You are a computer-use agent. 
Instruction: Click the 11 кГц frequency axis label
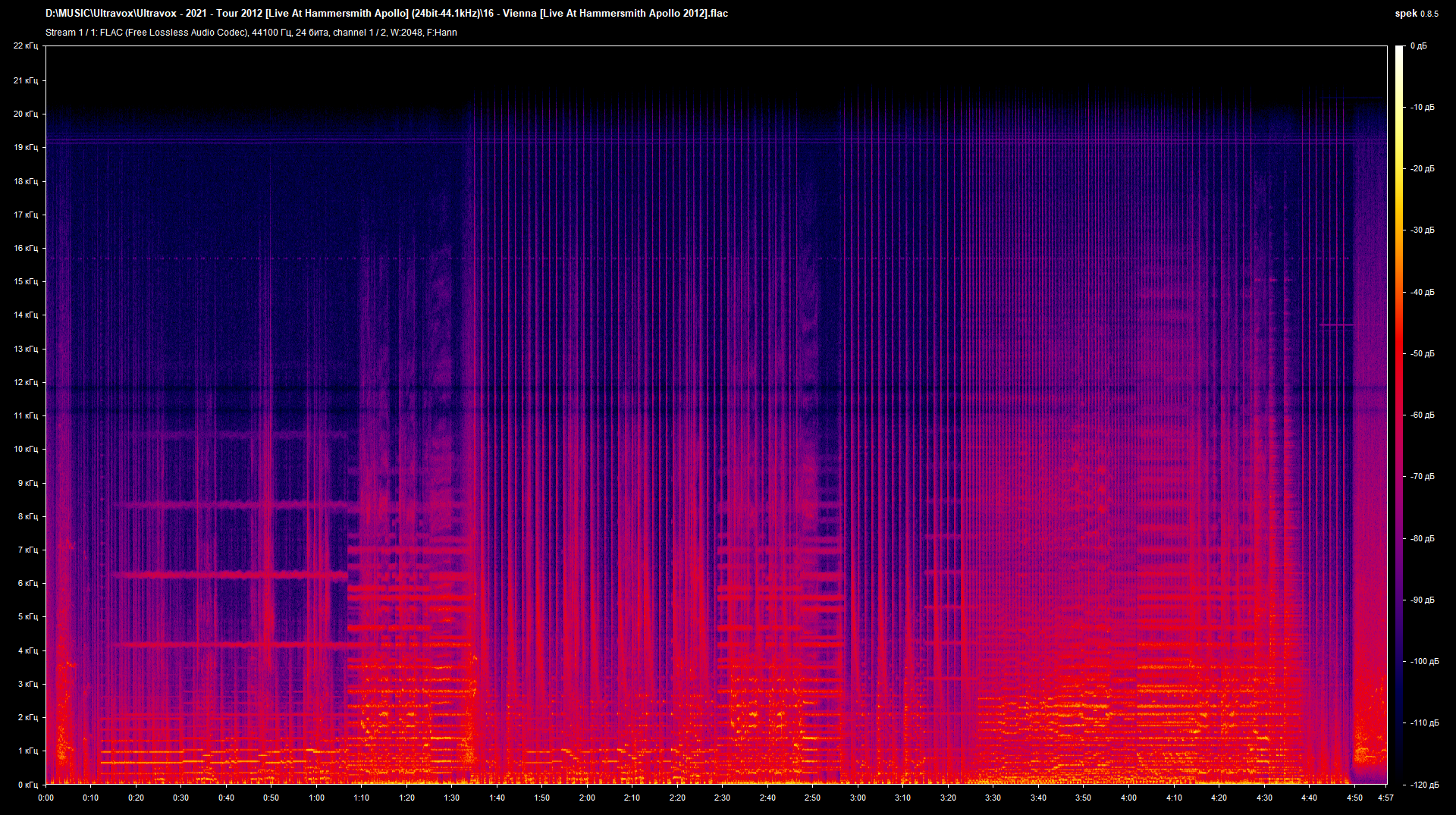[x=25, y=415]
